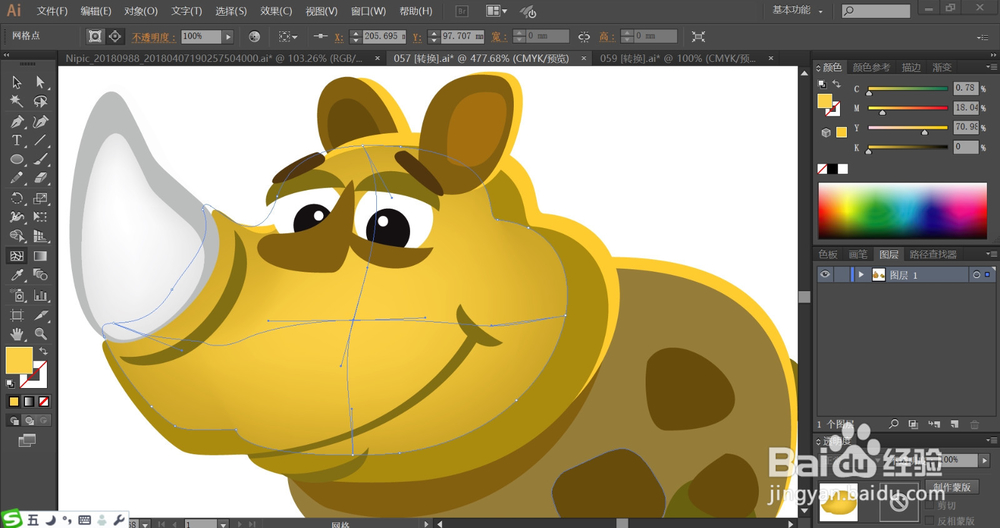Image resolution: width=1000 pixels, height=528 pixels.
Task: Select the Artboard tool
Action: (x=17, y=315)
